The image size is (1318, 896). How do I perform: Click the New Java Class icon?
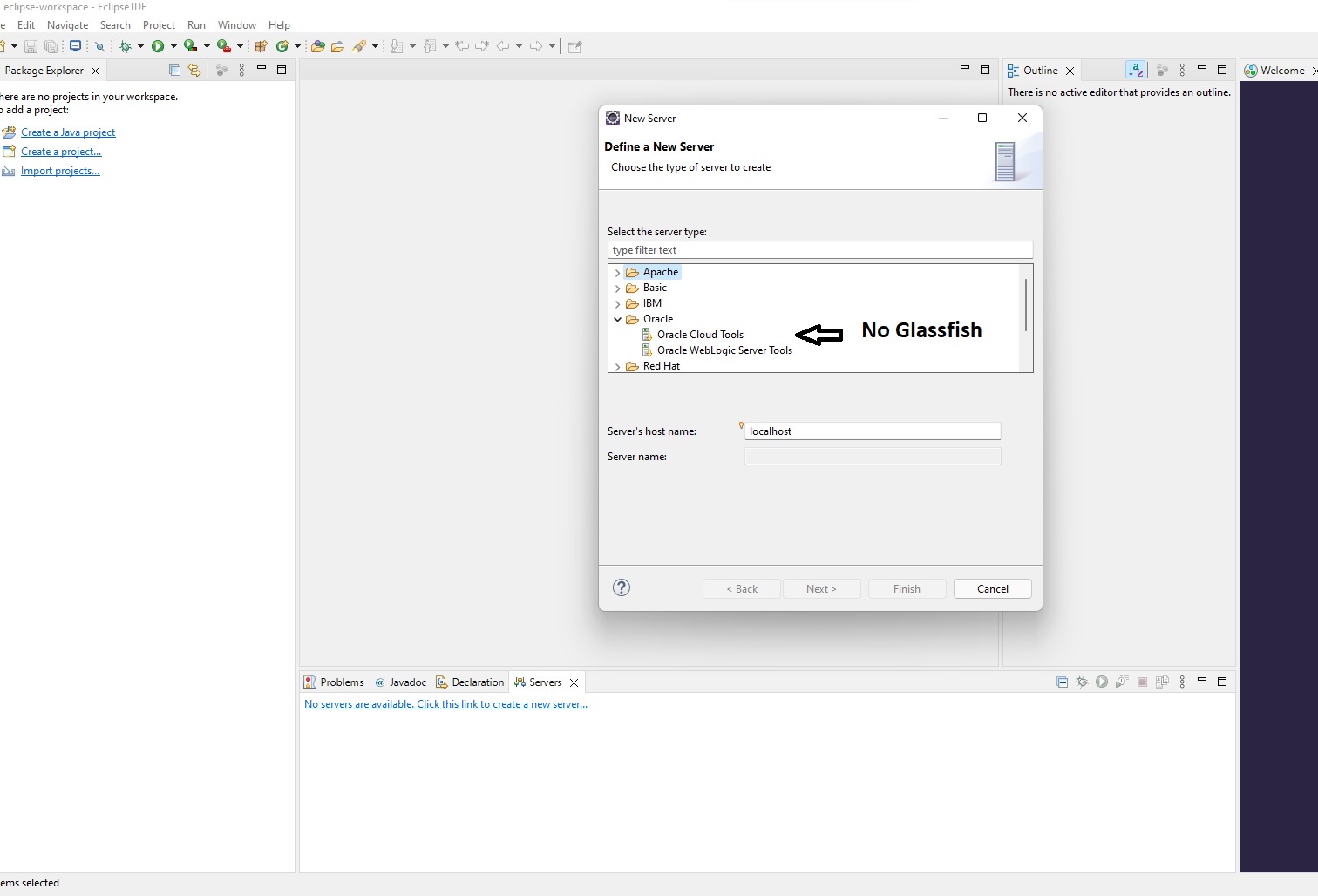(282, 46)
